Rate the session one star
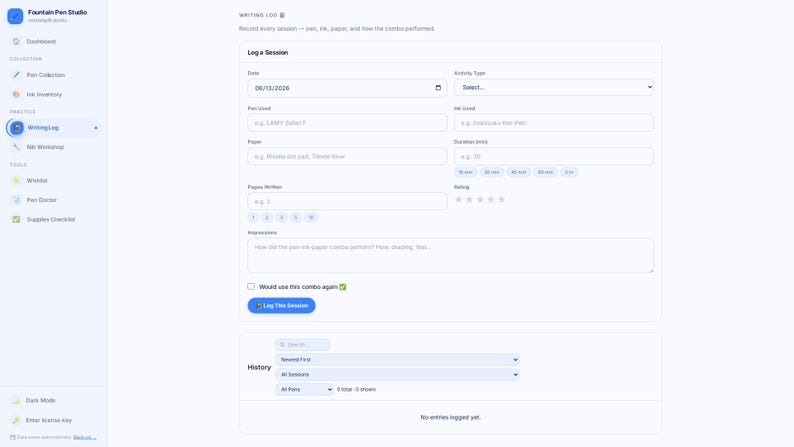 coord(459,199)
